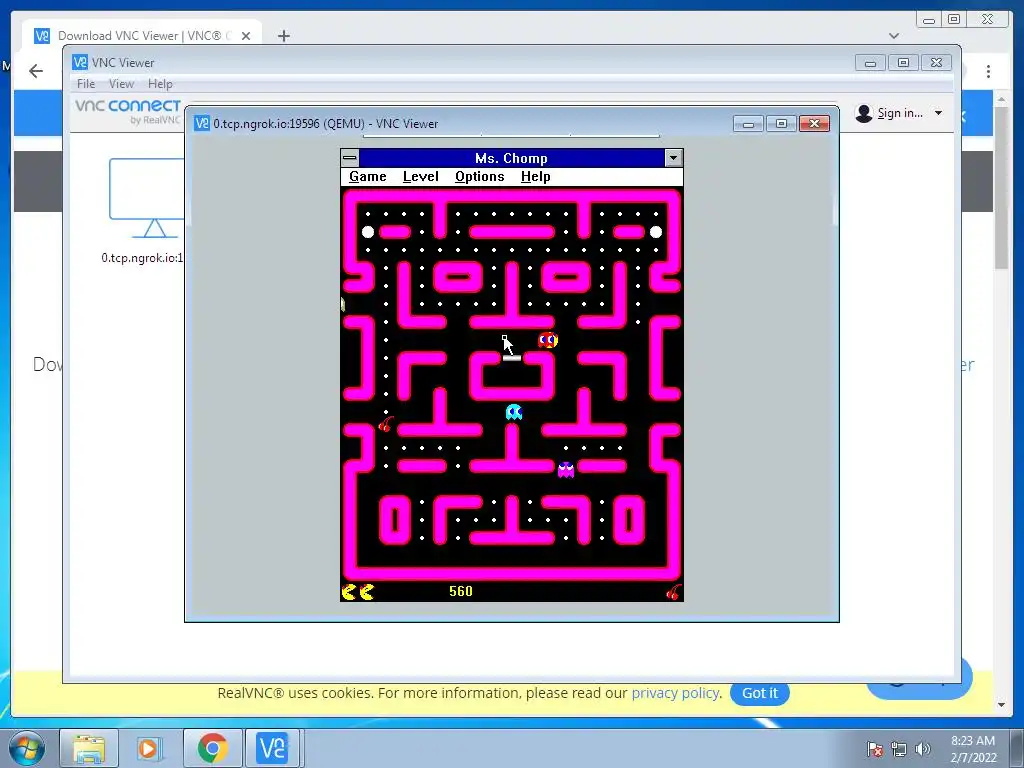Click the volume speaker tray icon

922,749
